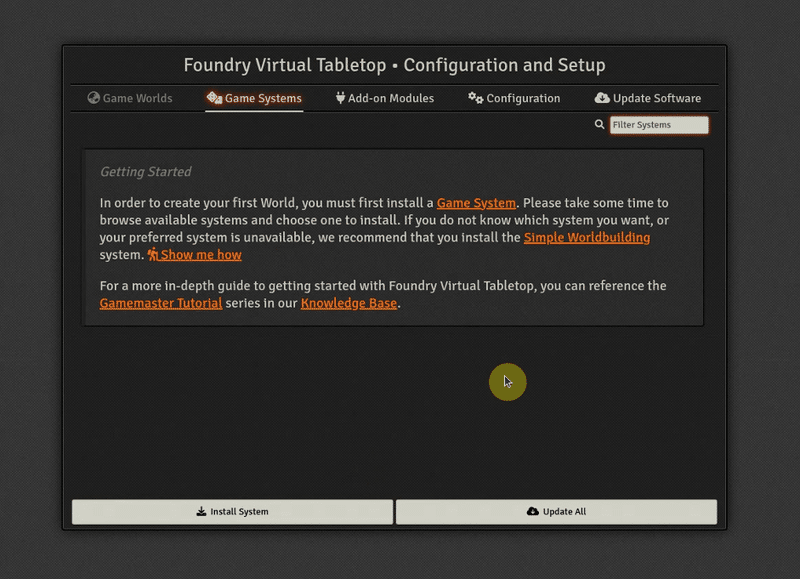Click the Install System button
Image resolution: width=800 pixels, height=579 pixels.
[x=233, y=512]
